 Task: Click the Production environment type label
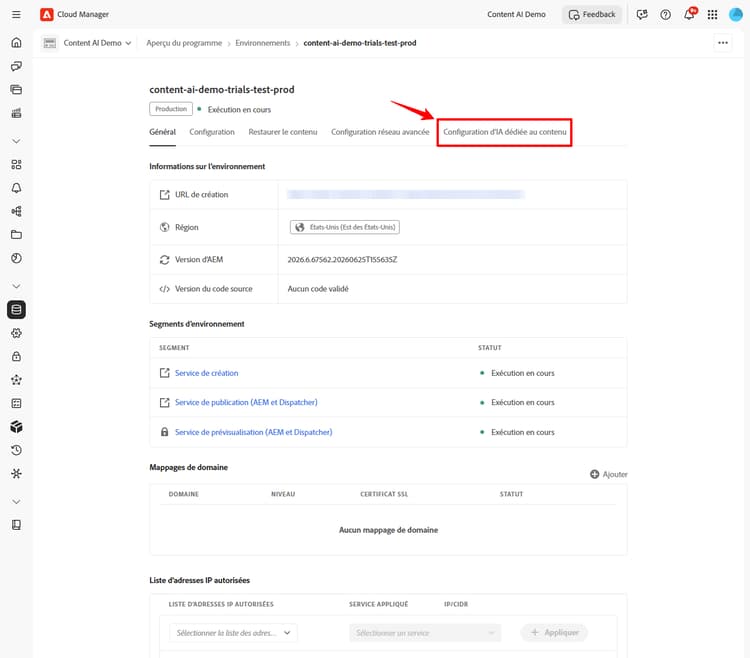171,109
